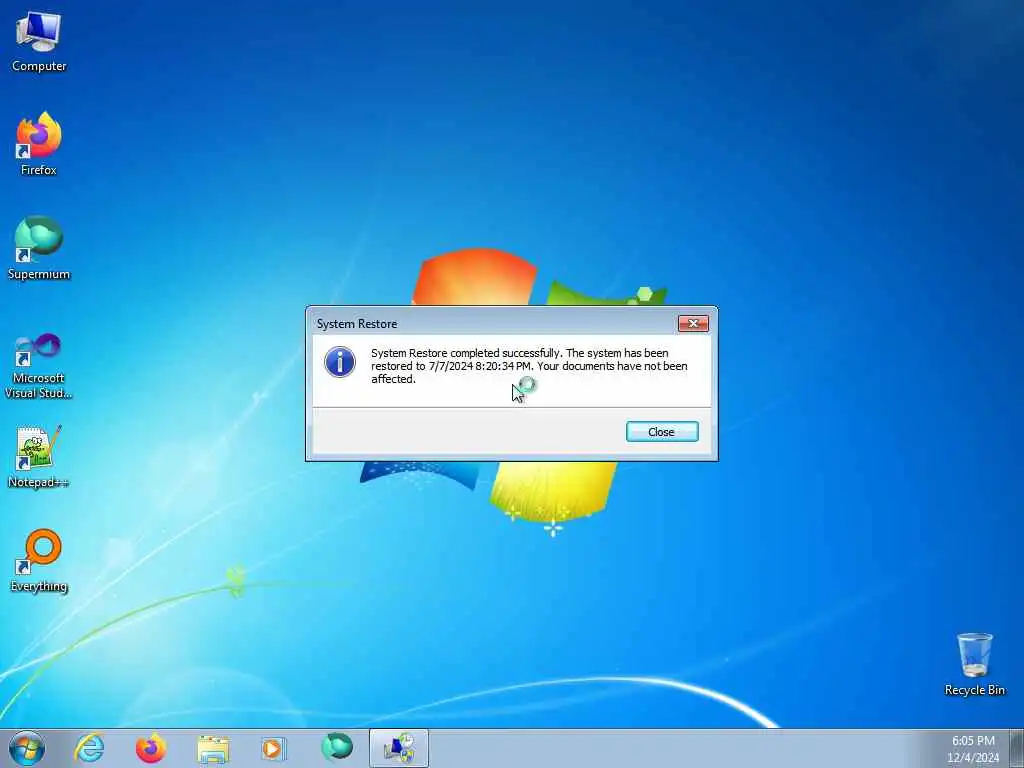Launch Firefox from the taskbar
1024x768 pixels.
(x=151, y=748)
